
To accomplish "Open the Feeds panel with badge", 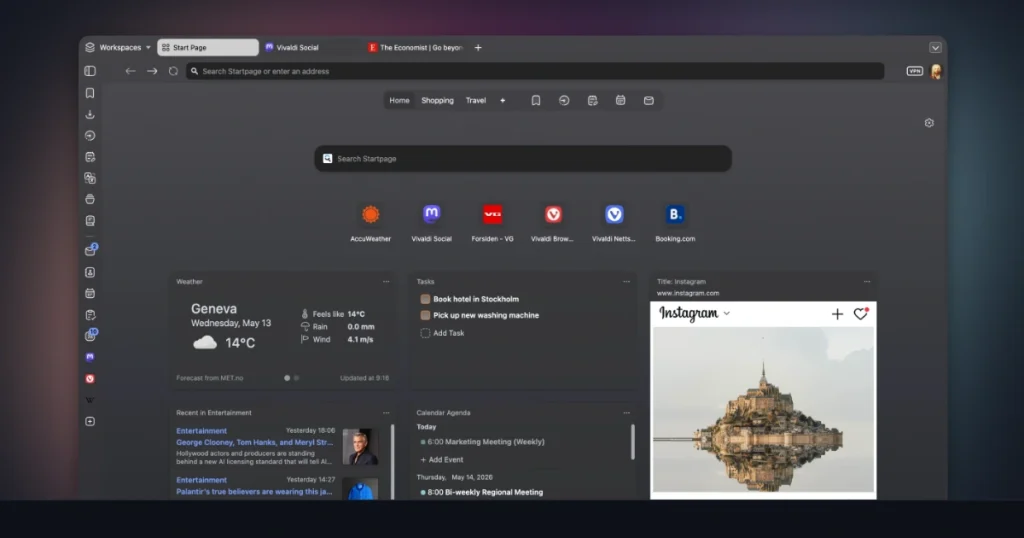I will pyautogui.click(x=91, y=336).
